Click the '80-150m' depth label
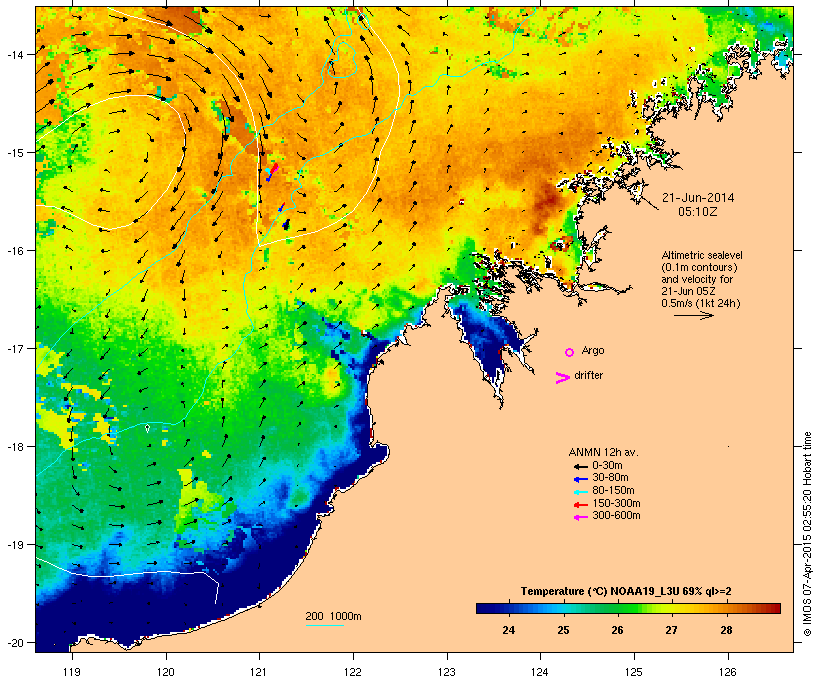This screenshot has width=820, height=680. tap(613, 491)
